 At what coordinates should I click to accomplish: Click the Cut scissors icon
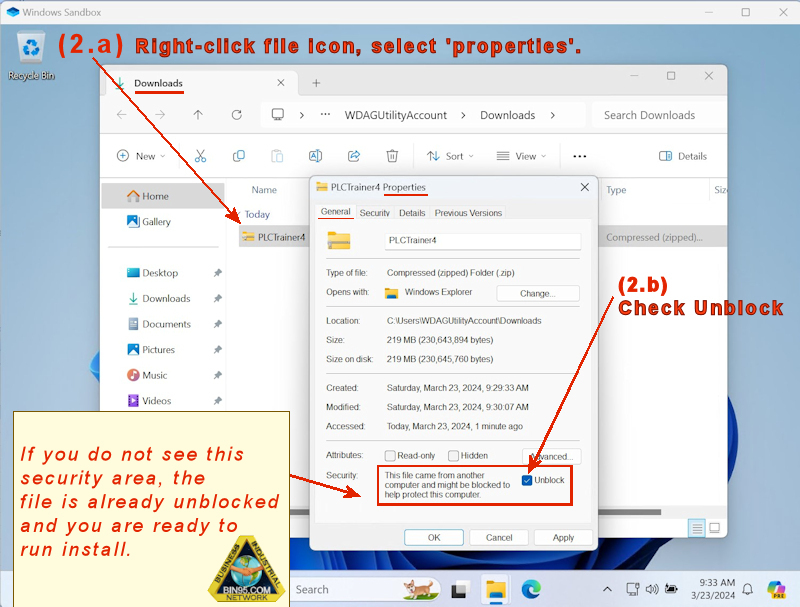point(201,156)
